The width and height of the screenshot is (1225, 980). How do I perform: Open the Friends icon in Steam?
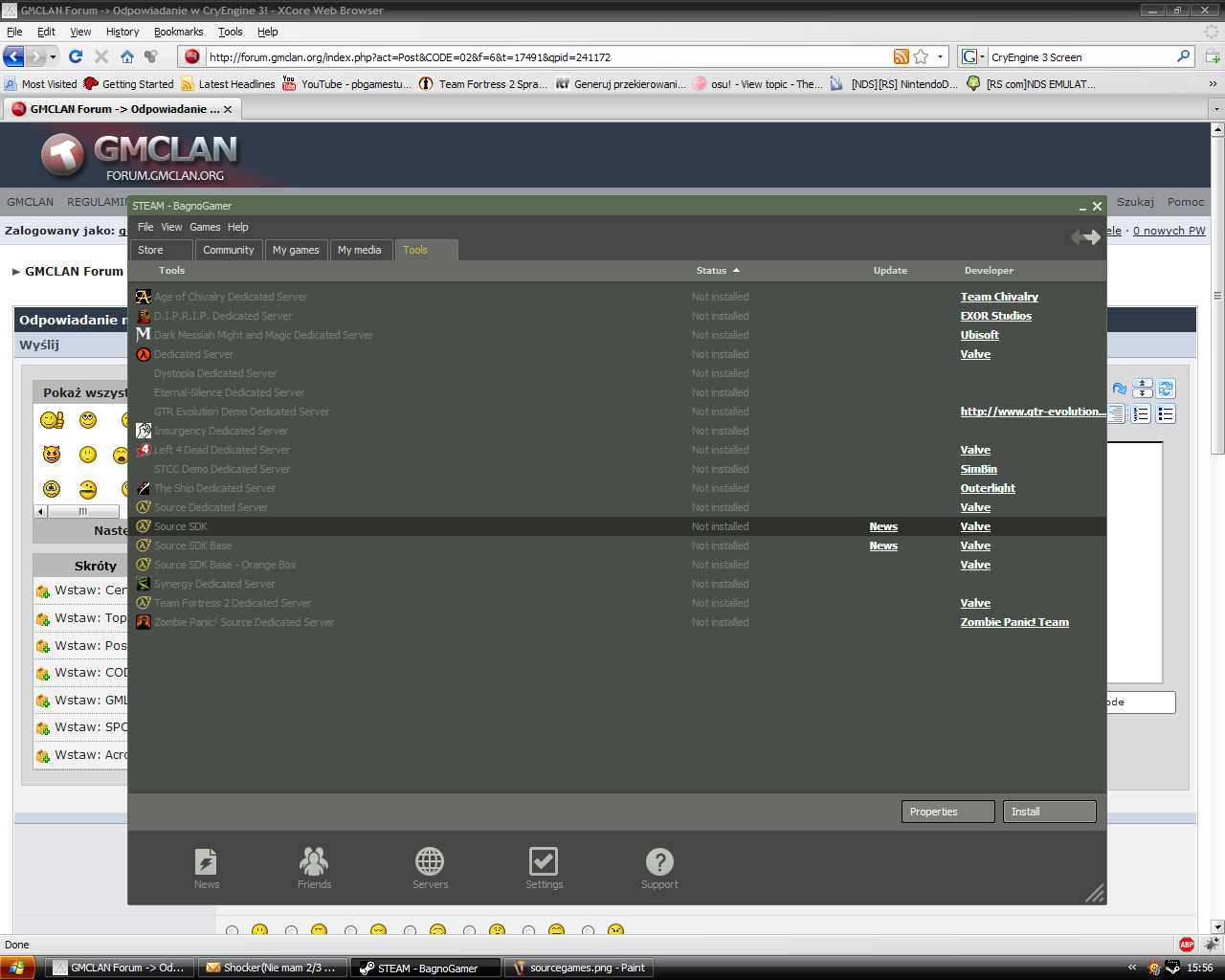pyautogui.click(x=314, y=862)
